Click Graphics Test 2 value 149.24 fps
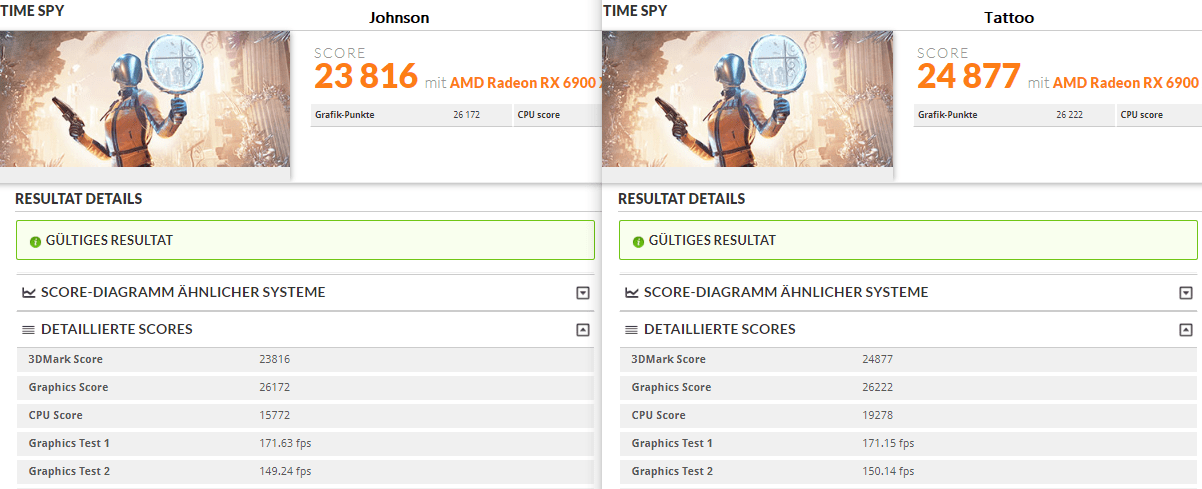This screenshot has height=489, width=1202. click(285, 471)
